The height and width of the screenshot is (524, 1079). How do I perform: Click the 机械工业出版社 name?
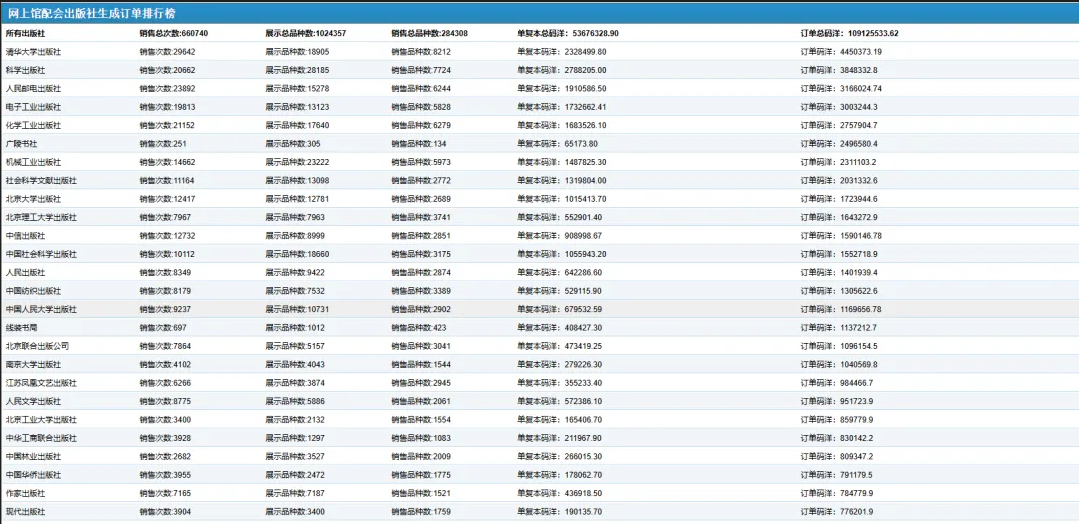click(33, 162)
